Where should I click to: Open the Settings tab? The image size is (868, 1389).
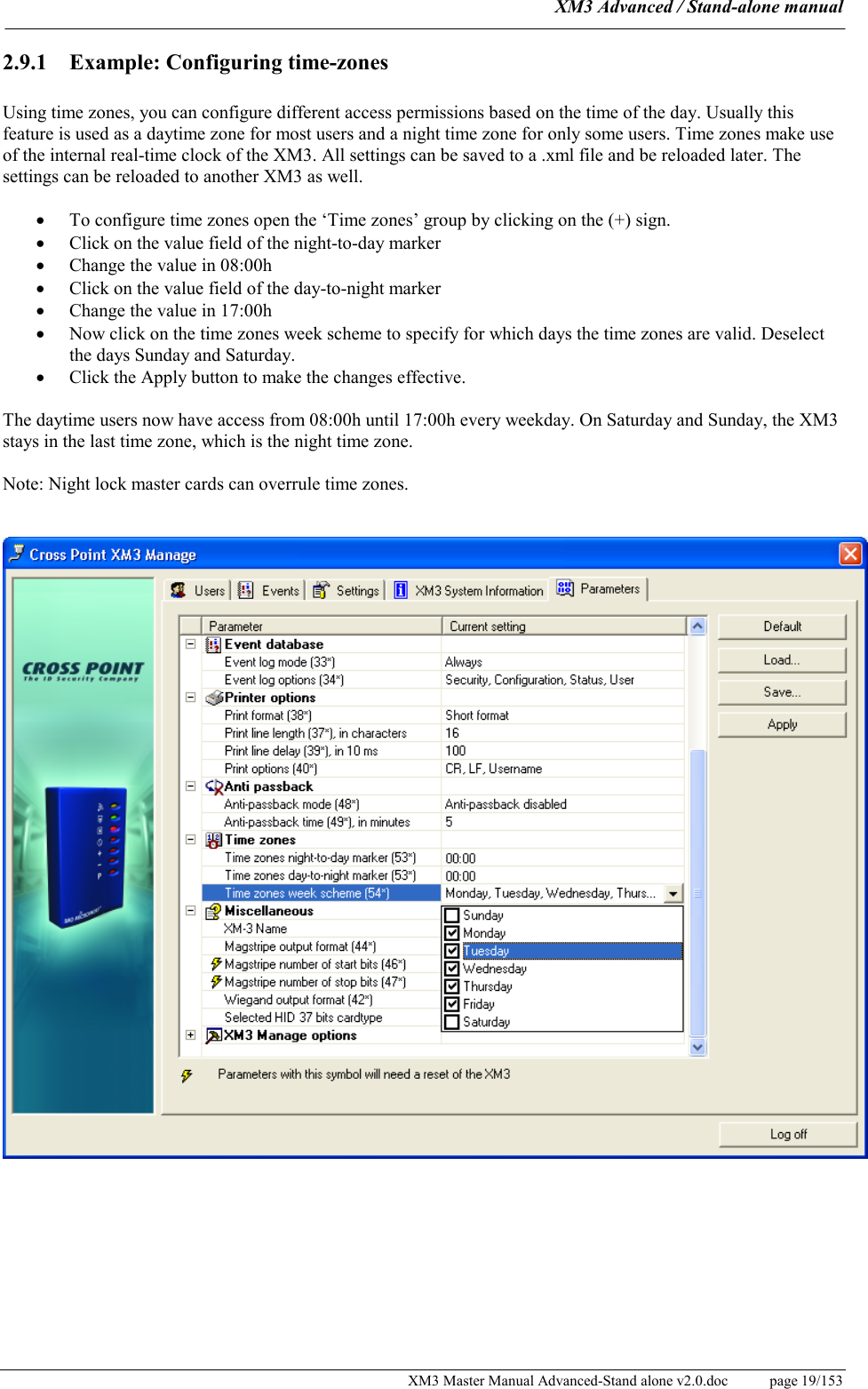click(x=346, y=590)
